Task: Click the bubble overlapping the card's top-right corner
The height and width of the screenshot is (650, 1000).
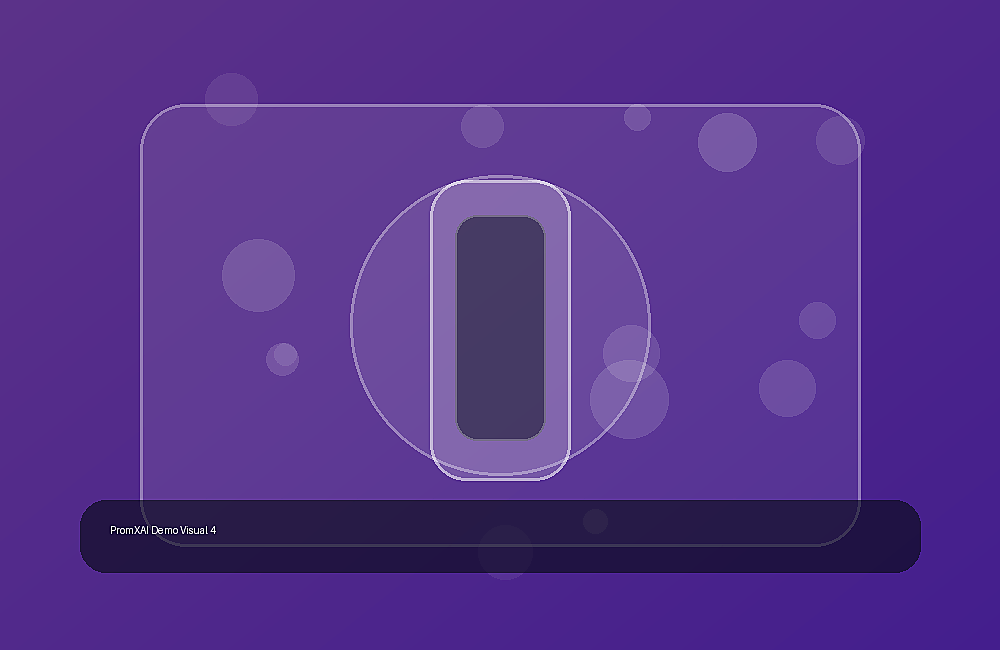Action: [x=840, y=140]
